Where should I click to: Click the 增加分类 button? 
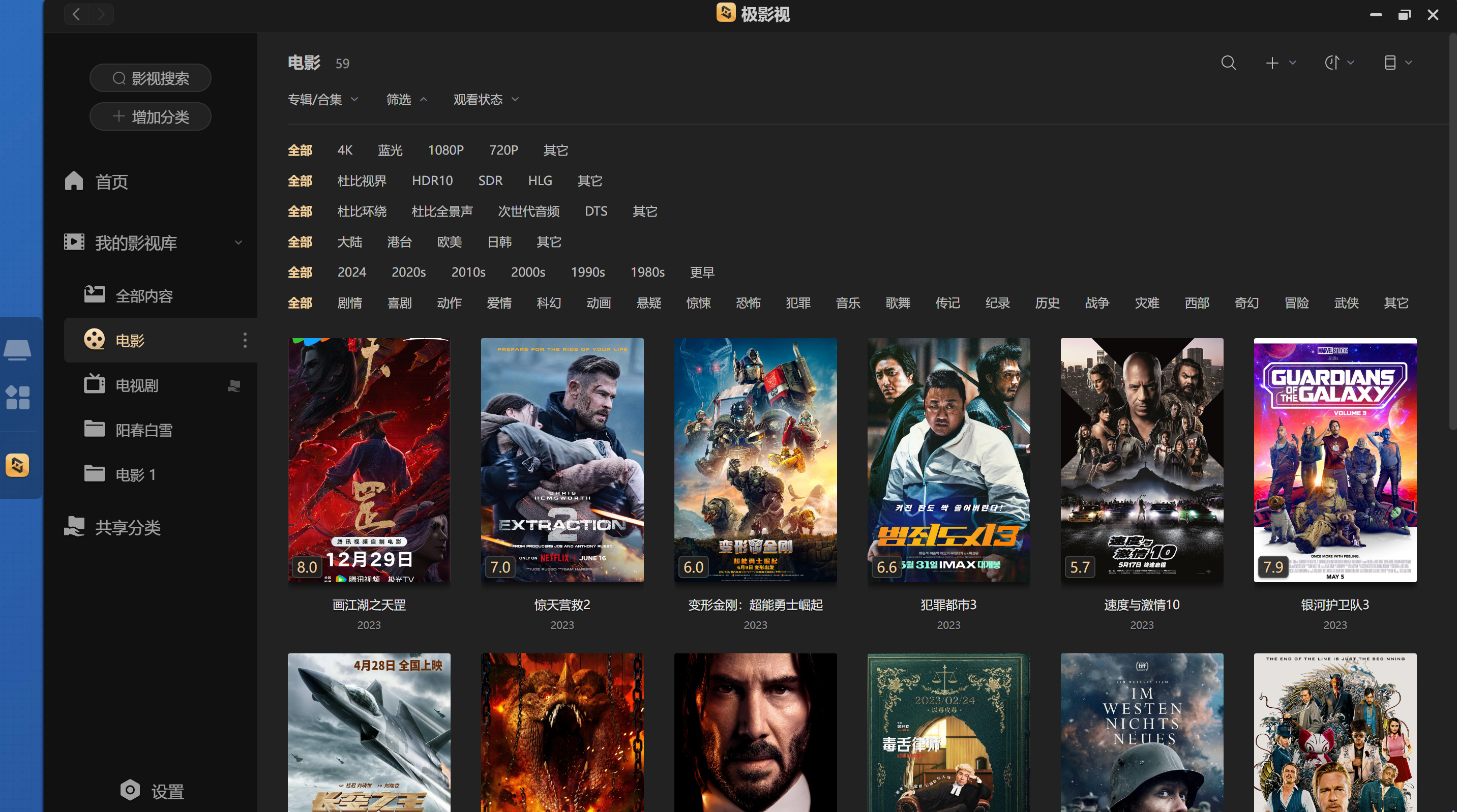150,116
